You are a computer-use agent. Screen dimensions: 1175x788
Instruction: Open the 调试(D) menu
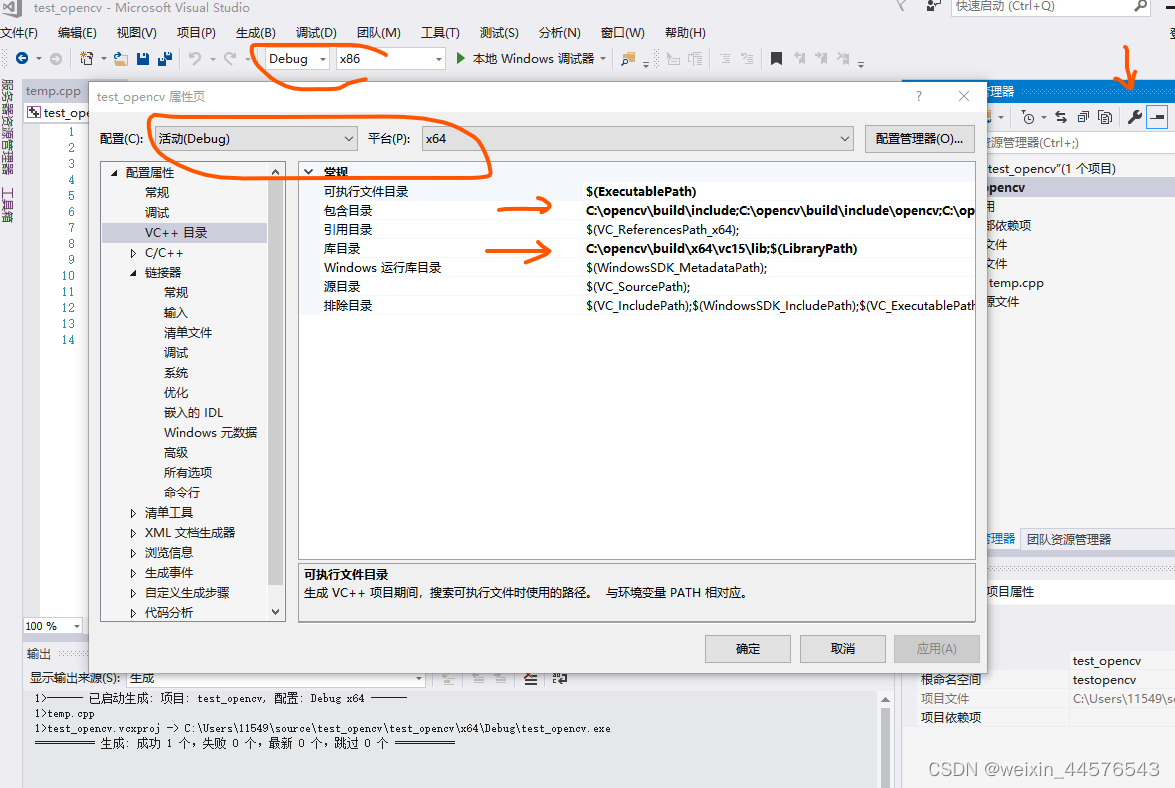coord(316,33)
